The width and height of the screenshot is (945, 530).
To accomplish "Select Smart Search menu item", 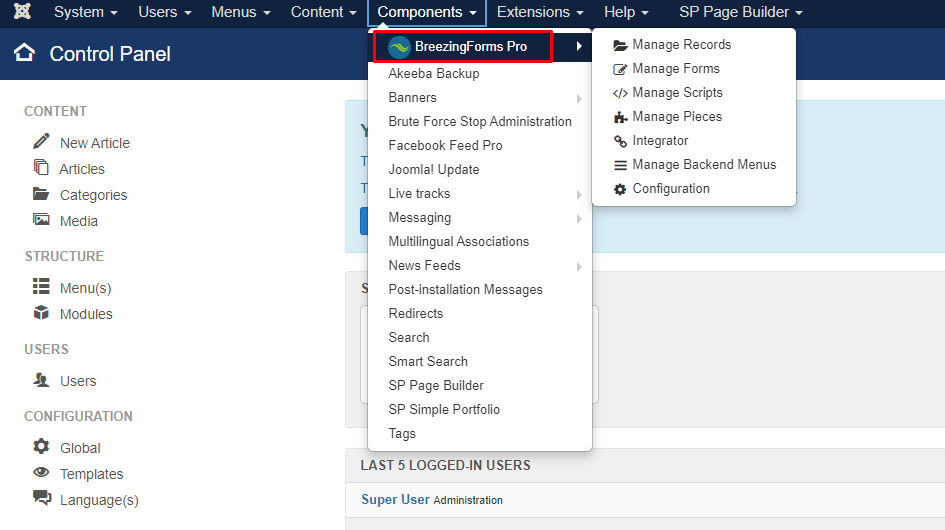I will [x=428, y=362].
